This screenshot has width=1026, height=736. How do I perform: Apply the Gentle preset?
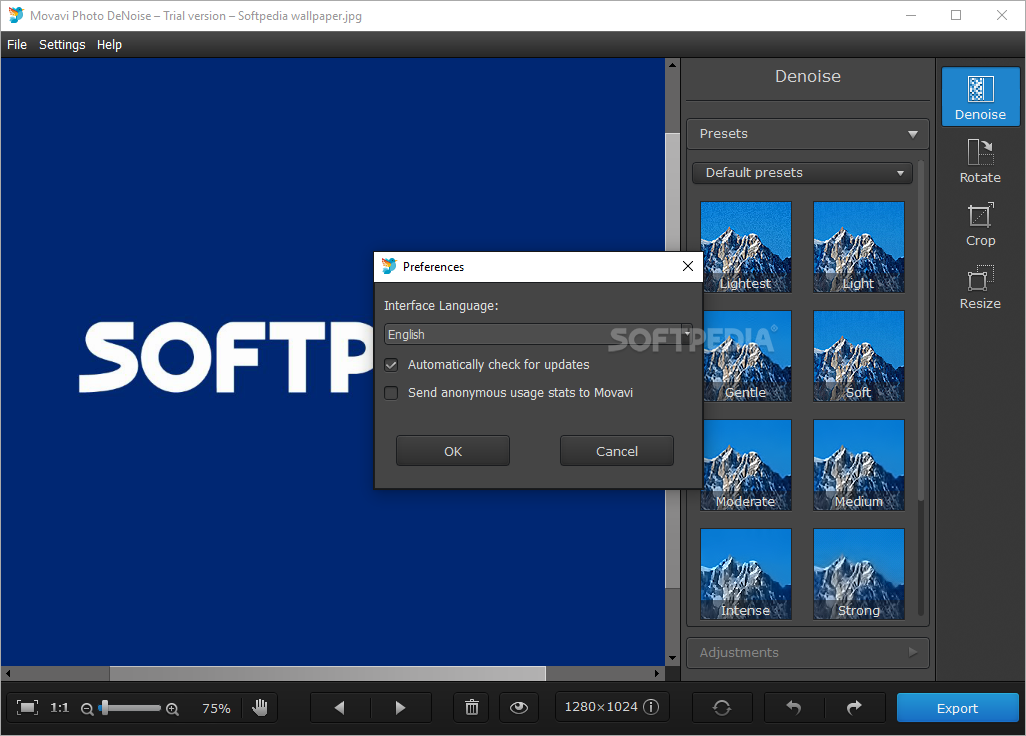pos(746,356)
